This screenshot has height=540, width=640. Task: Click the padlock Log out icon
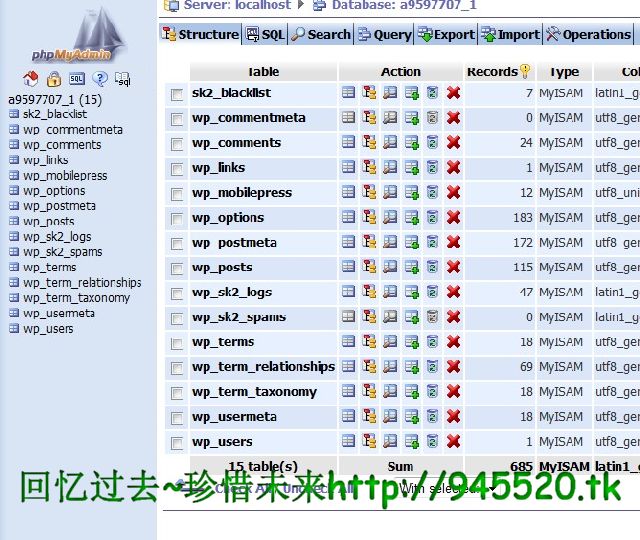[x=54, y=79]
